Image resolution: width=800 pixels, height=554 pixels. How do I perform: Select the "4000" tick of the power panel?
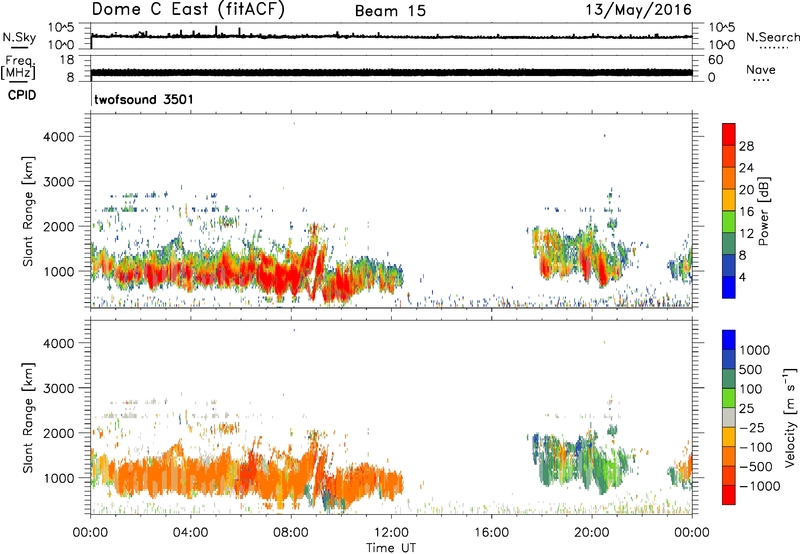(58, 137)
